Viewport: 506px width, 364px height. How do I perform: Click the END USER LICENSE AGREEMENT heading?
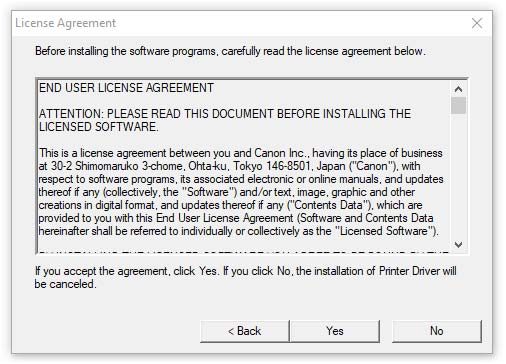click(126, 88)
